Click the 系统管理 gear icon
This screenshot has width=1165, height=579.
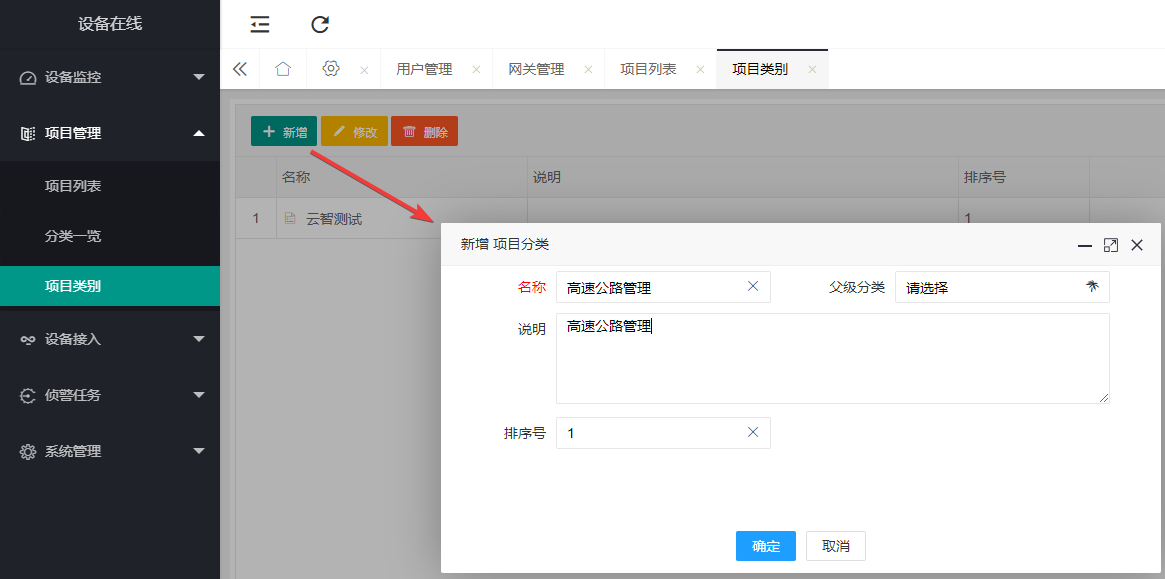[27, 452]
